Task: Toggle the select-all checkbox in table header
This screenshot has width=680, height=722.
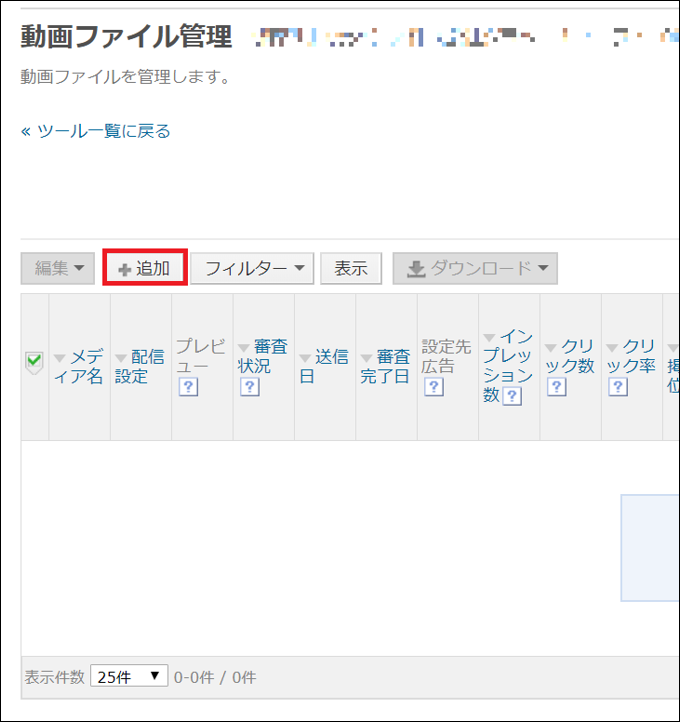Action: (35, 361)
